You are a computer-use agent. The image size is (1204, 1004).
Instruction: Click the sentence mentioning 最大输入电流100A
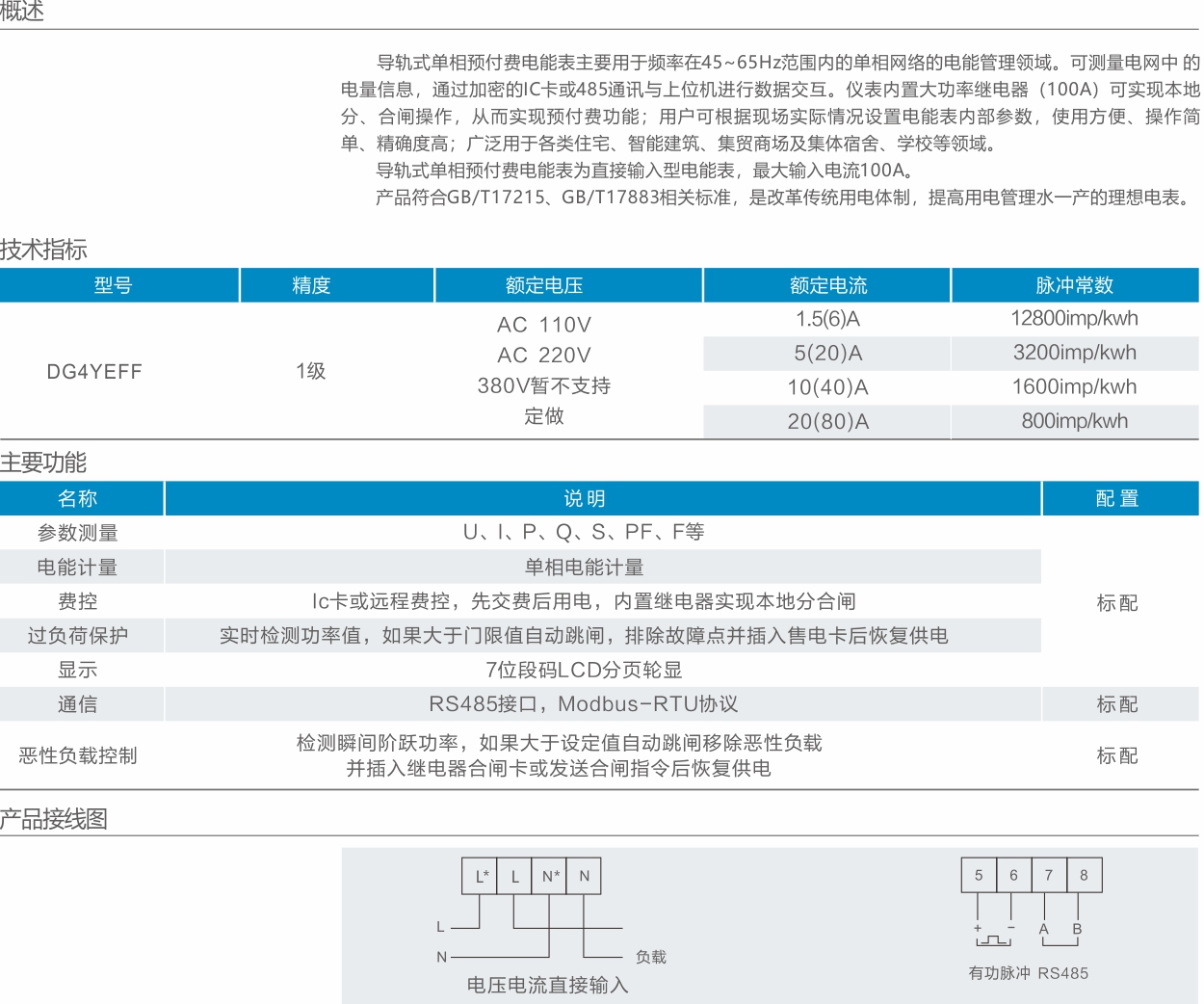coord(645,171)
